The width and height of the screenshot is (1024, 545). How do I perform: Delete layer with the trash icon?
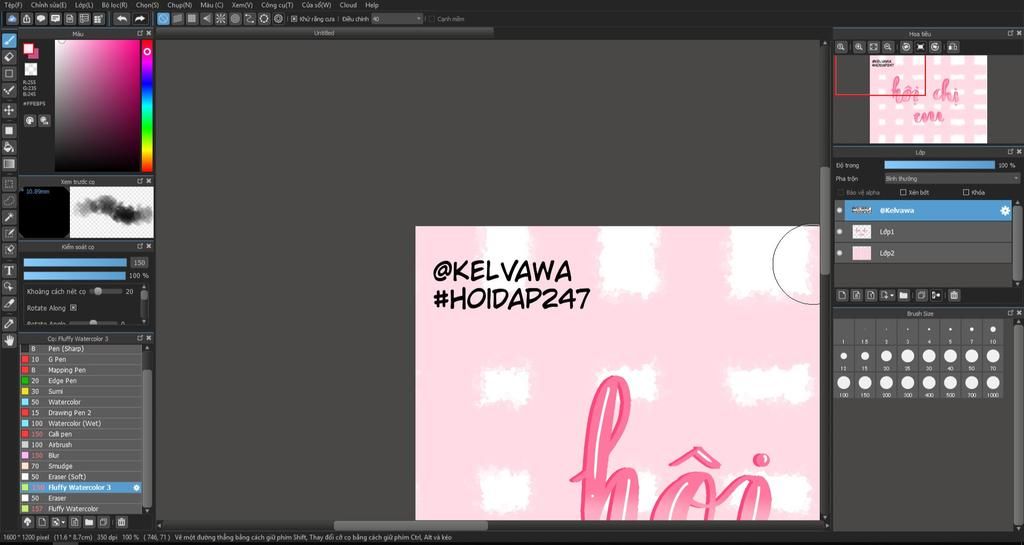click(954, 296)
